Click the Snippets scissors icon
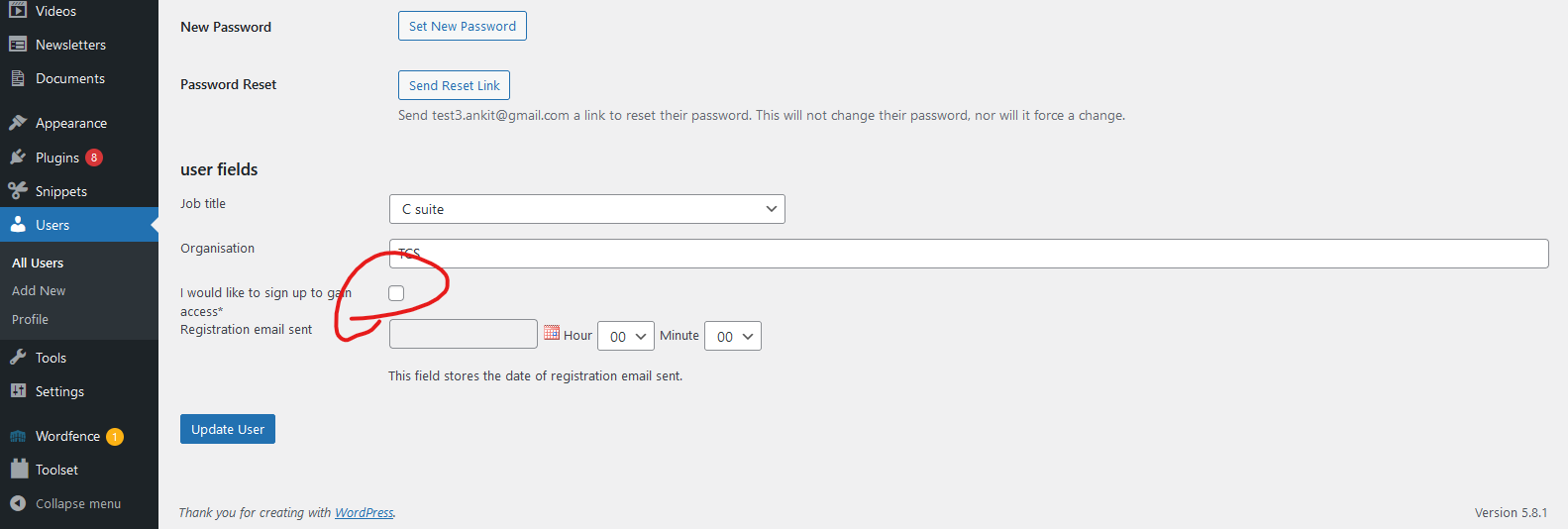The height and width of the screenshot is (529, 1568). 18,191
